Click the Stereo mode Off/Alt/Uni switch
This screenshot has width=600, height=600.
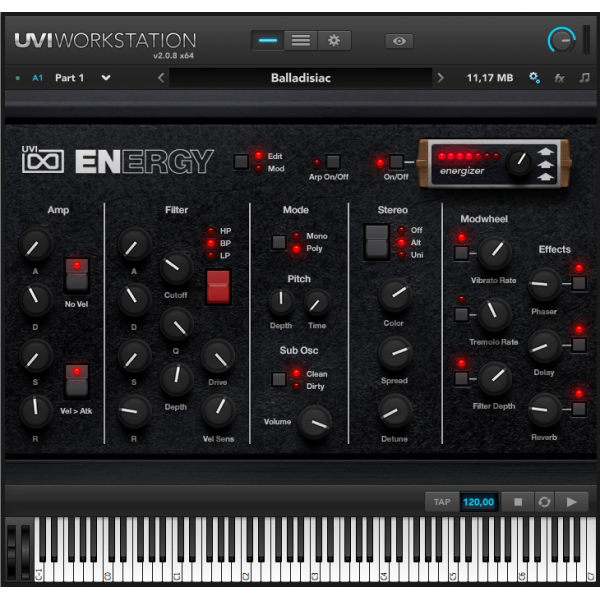click(377, 242)
